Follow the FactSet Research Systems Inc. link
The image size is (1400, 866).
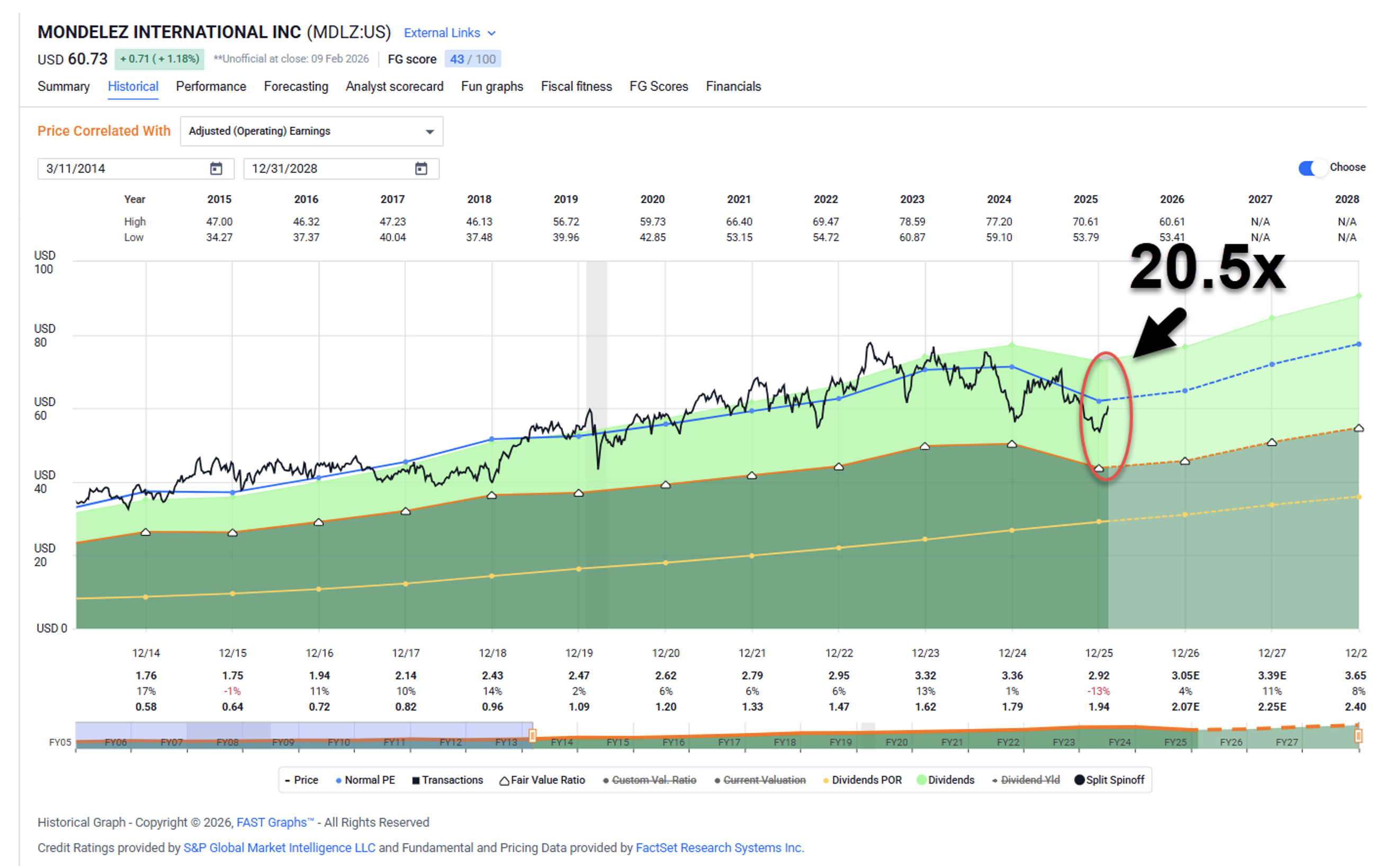(x=720, y=847)
